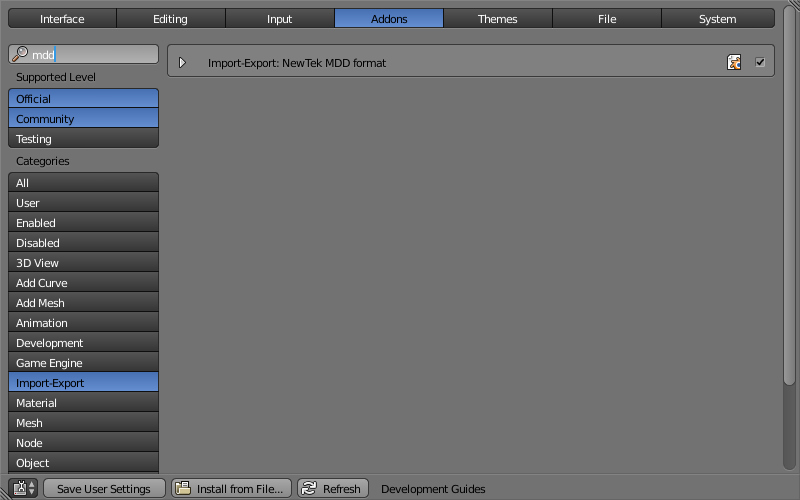Image resolution: width=800 pixels, height=500 pixels.
Task: Select the 3D View category
Action: (x=83, y=262)
